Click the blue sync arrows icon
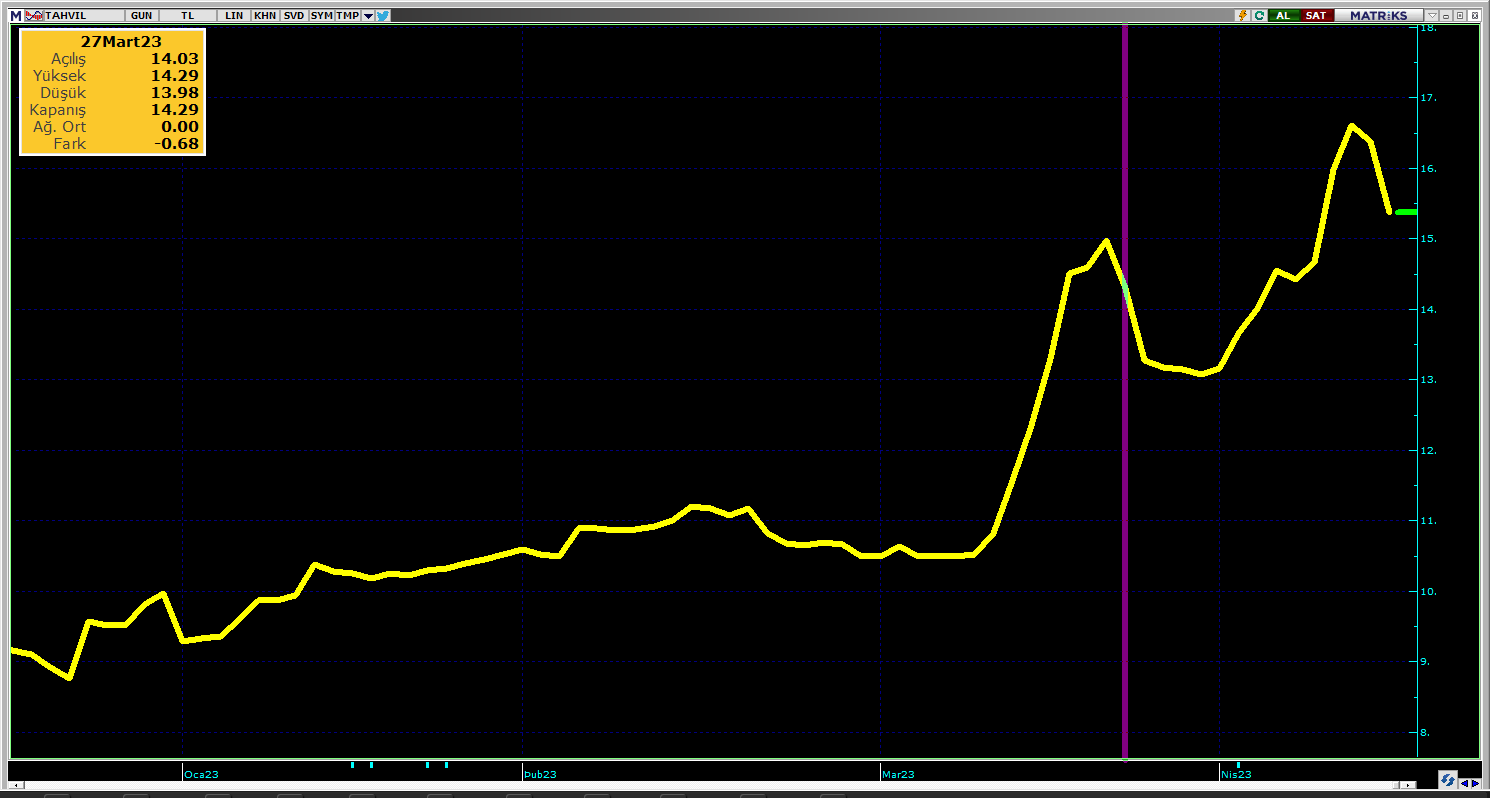Viewport: 1490px width, 798px height. [1448, 780]
